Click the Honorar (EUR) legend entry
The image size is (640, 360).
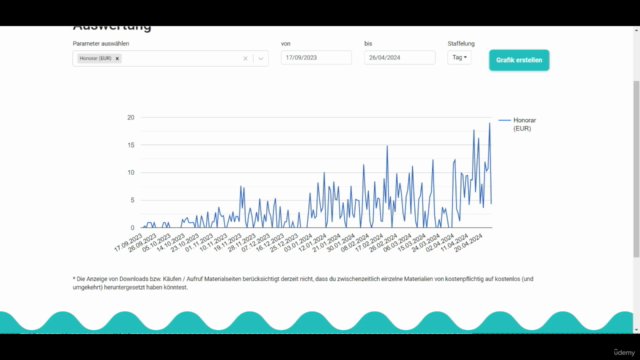tap(524, 124)
